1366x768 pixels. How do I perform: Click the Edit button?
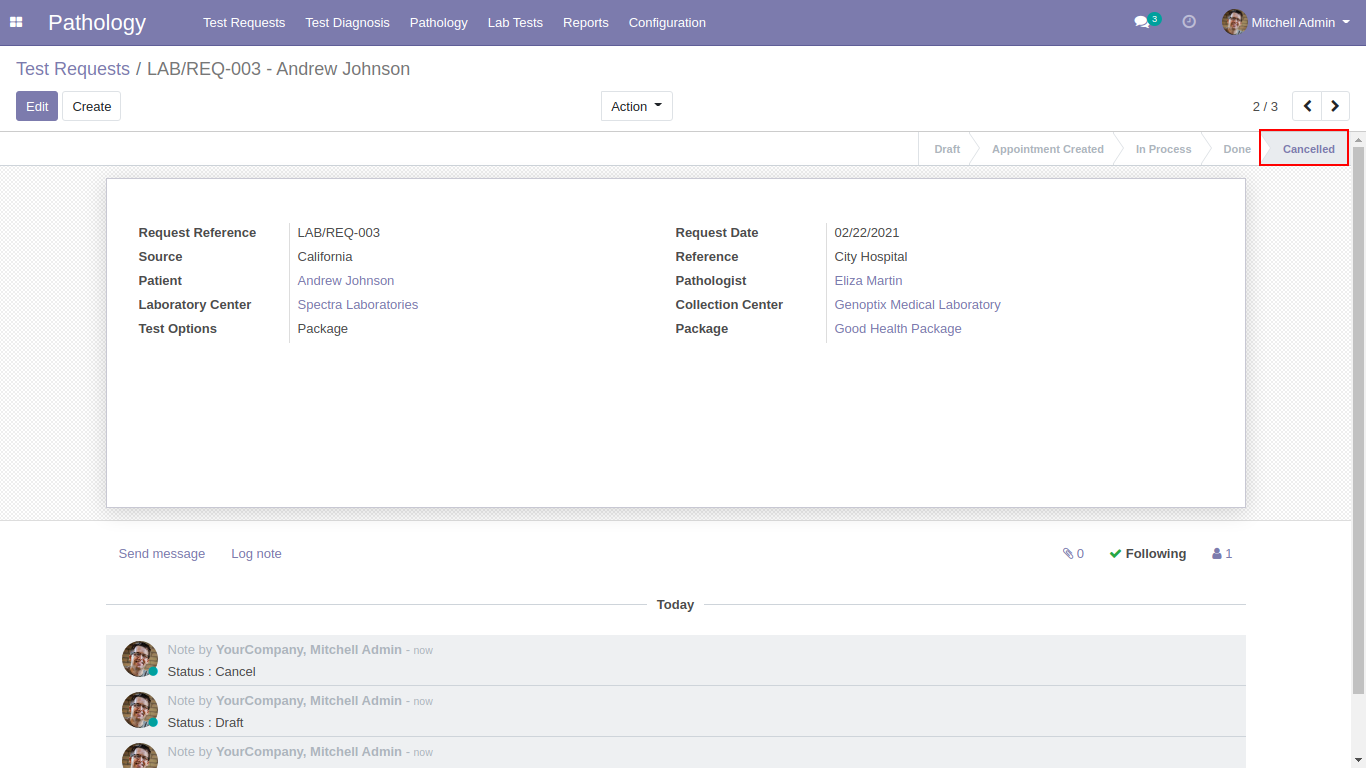37,106
